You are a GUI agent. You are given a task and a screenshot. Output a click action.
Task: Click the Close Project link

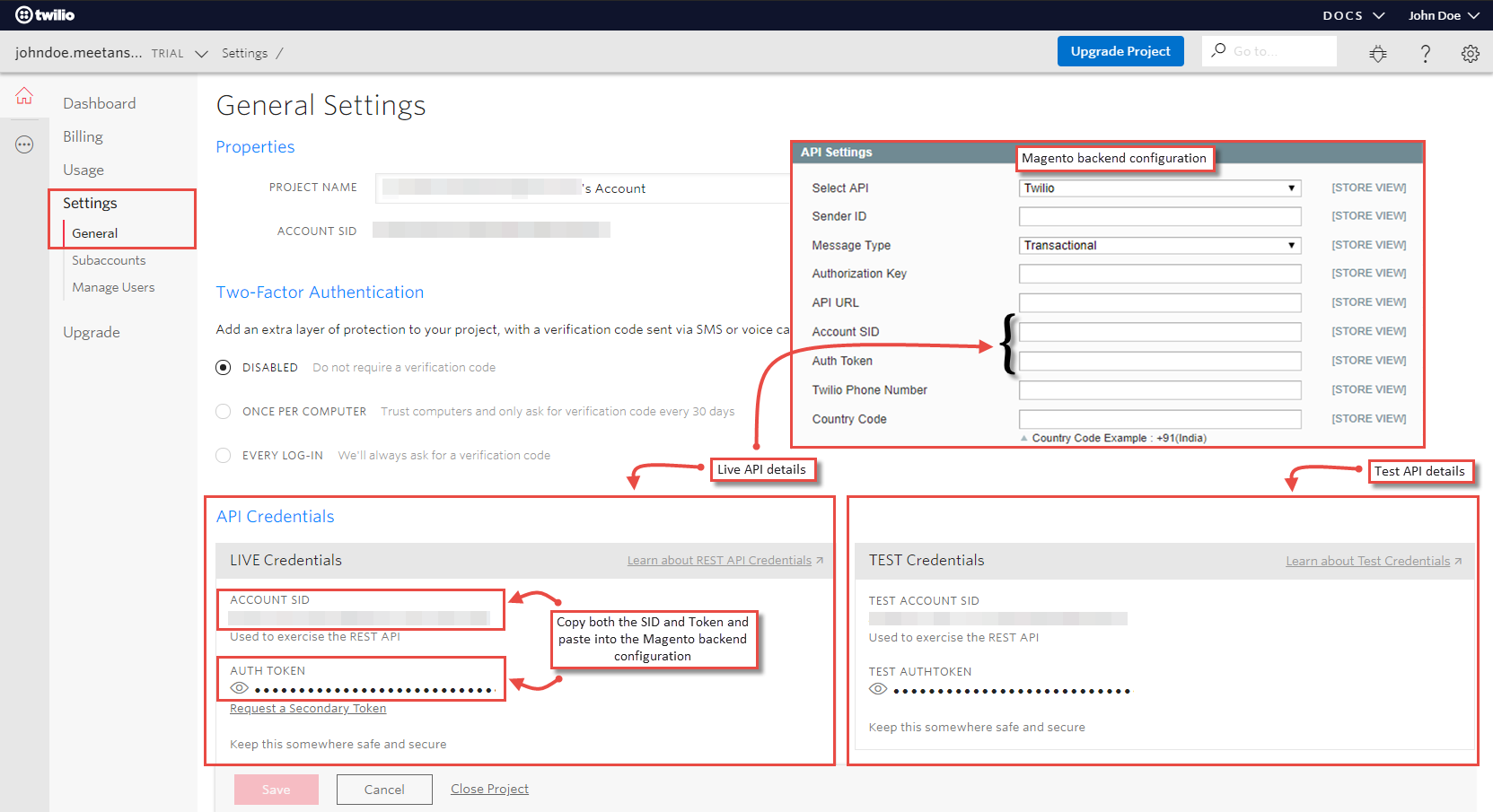pos(489,789)
